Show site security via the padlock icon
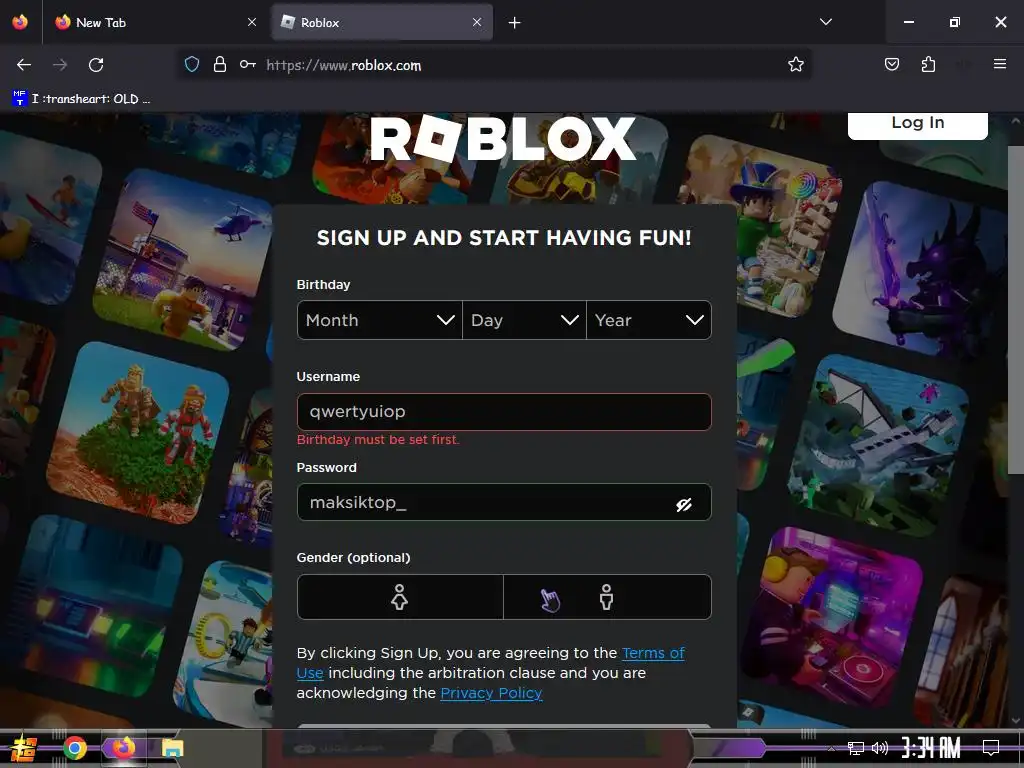Viewport: 1024px width, 768px height. (220, 65)
